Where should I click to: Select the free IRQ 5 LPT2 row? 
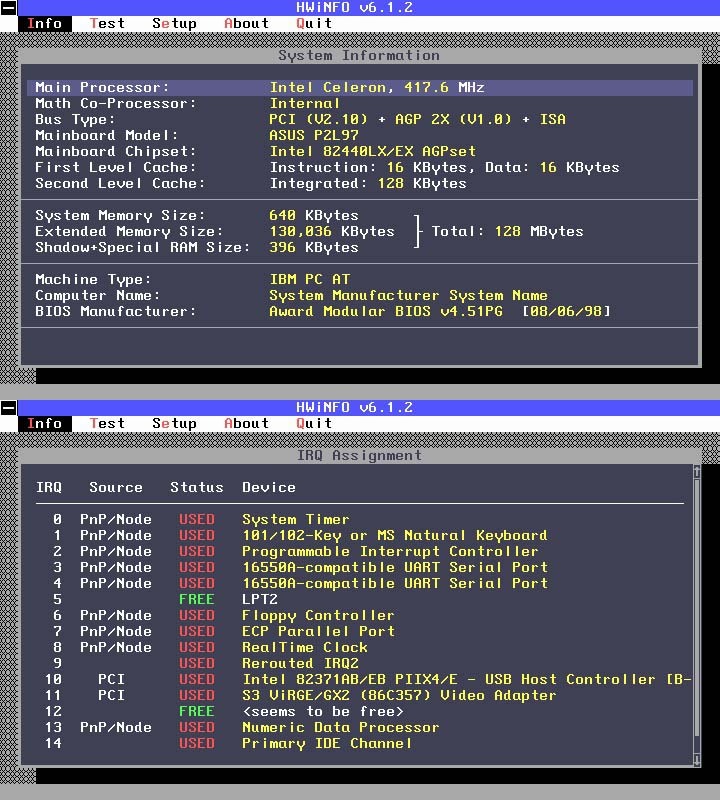(x=360, y=599)
